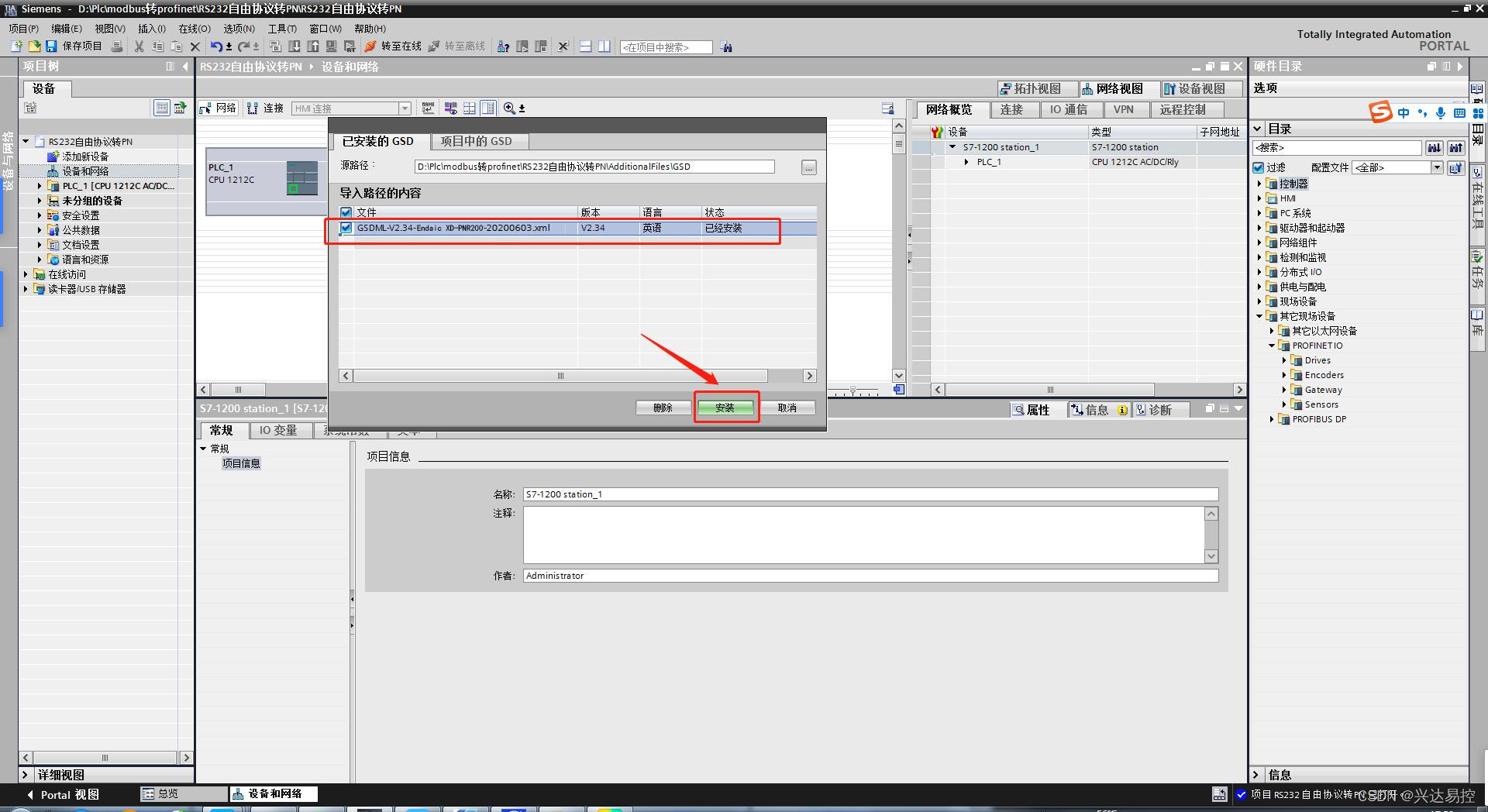This screenshot has height=812, width=1488.
Task: Expand the 在线访问 project tree node
Action: [x=26, y=274]
